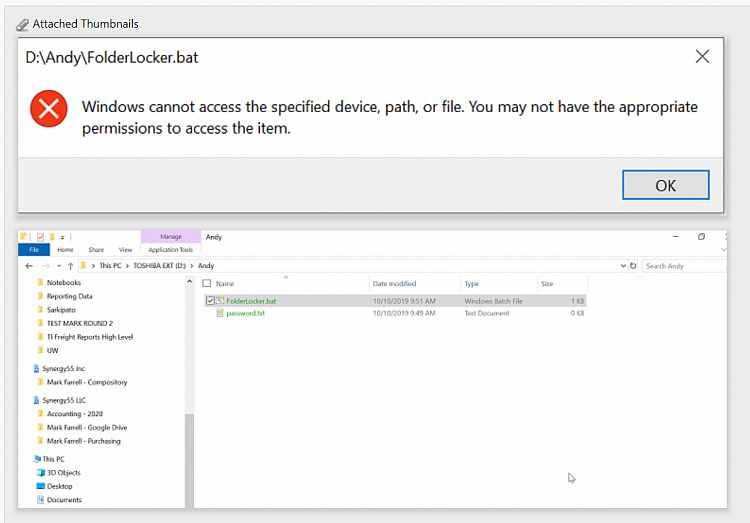
Task: Expand the ribbon with the chevron
Action: [x=723, y=249]
